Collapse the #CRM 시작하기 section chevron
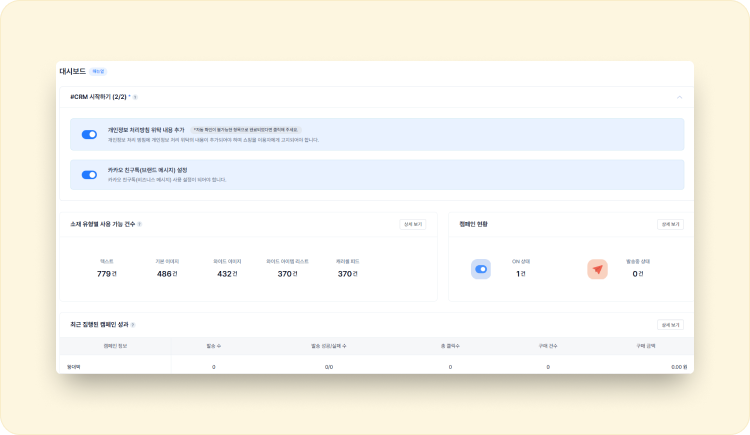The image size is (750, 435). [x=679, y=97]
